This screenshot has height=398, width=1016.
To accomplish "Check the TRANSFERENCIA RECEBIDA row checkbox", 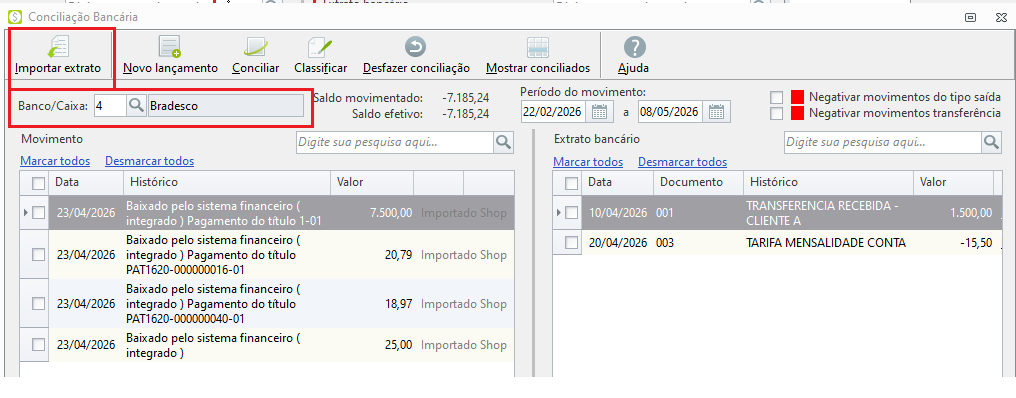I will 572,213.
